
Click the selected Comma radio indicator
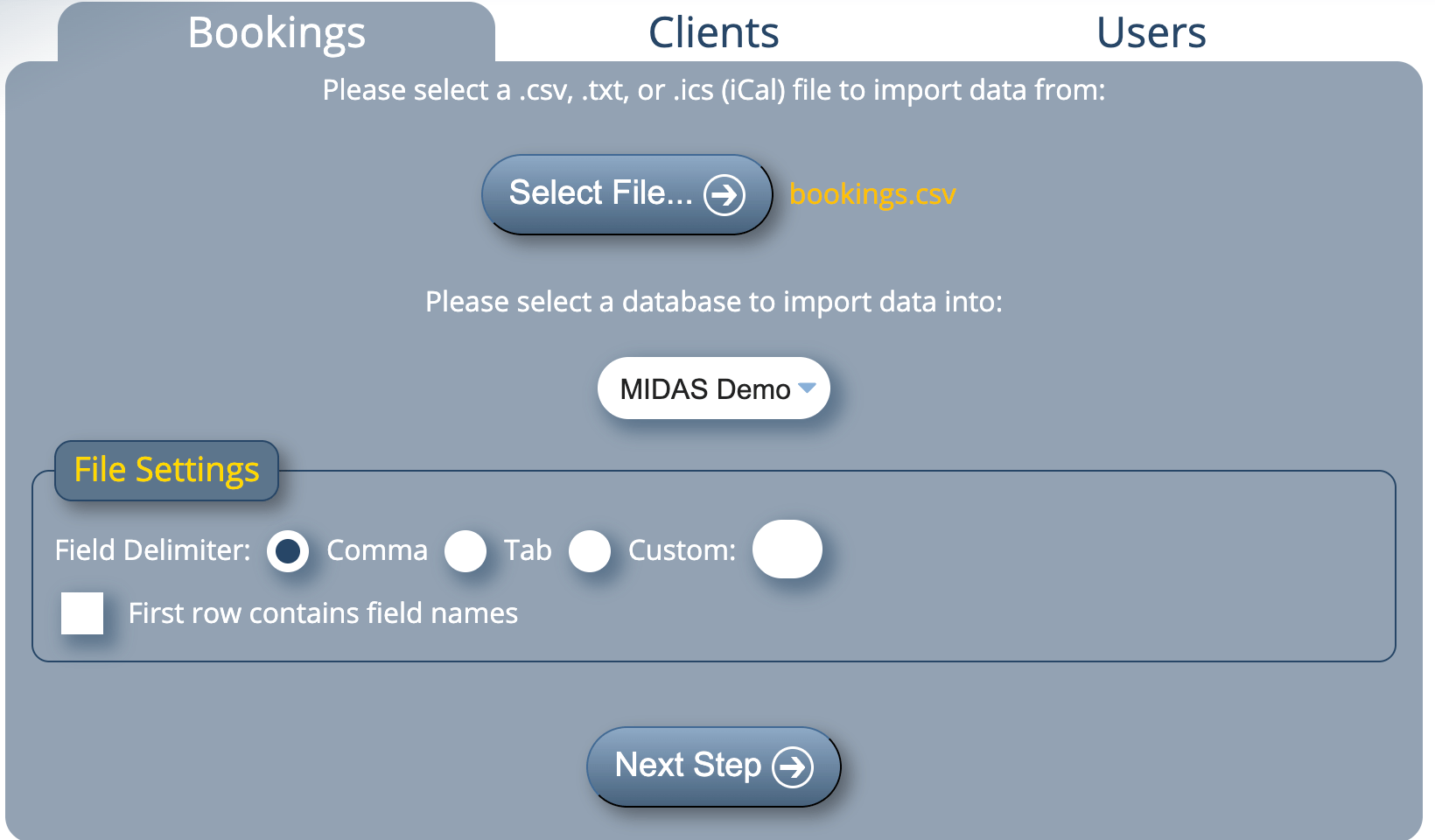coord(288,551)
